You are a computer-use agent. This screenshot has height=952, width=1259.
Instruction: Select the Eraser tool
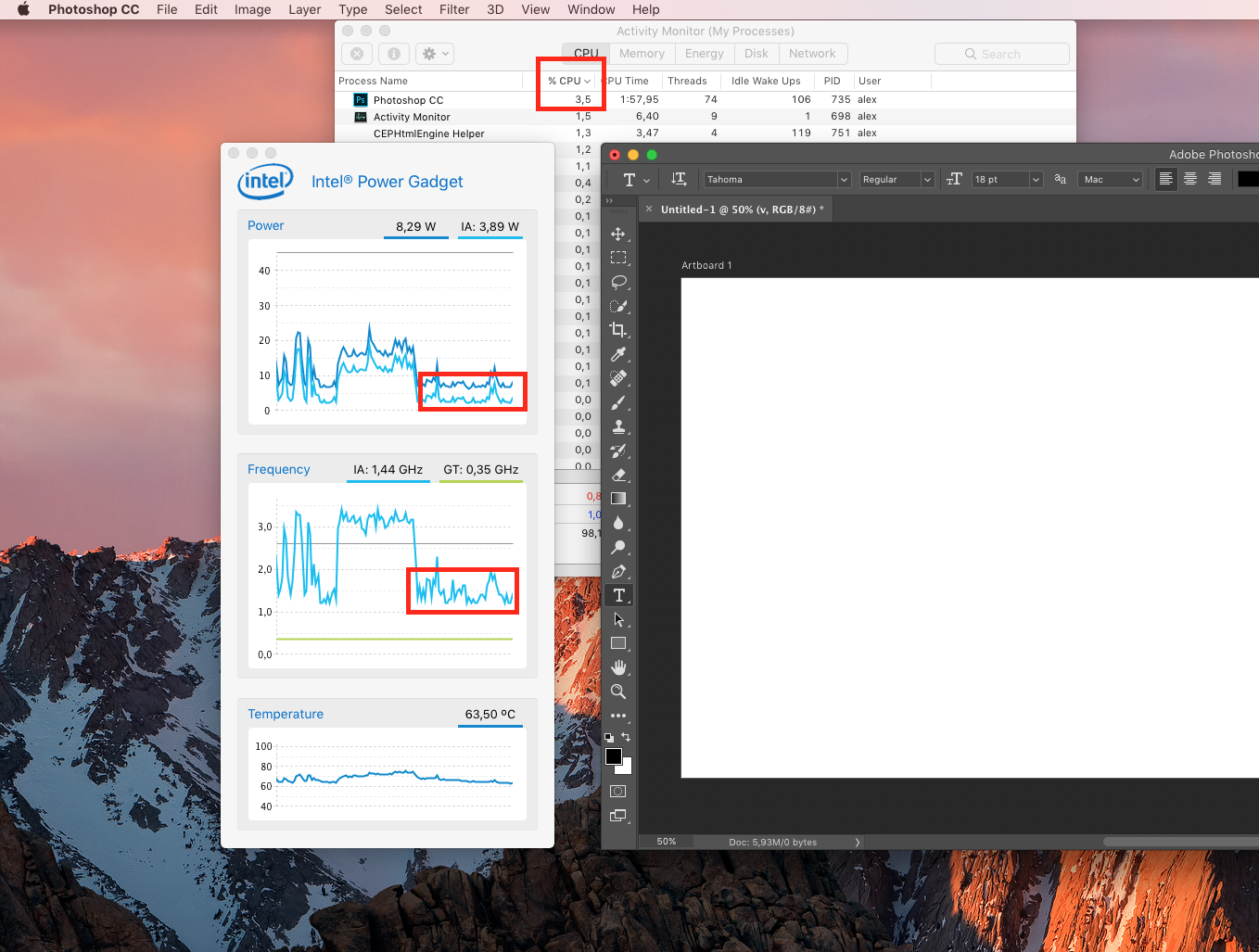coord(618,475)
